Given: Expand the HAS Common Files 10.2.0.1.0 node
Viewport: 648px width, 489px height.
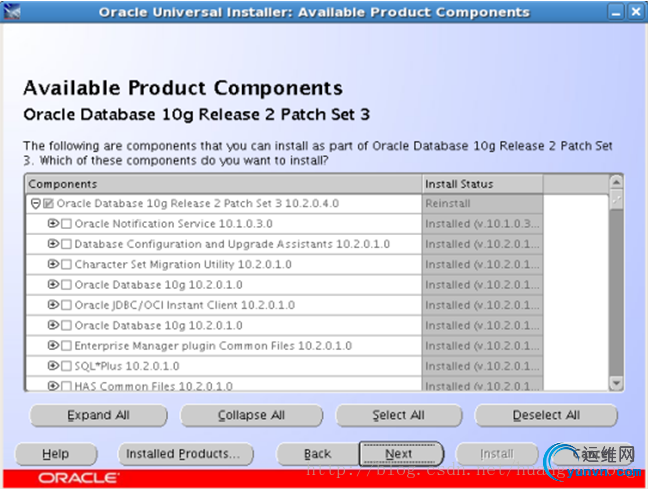Looking at the screenshot, I should tap(53, 386).
